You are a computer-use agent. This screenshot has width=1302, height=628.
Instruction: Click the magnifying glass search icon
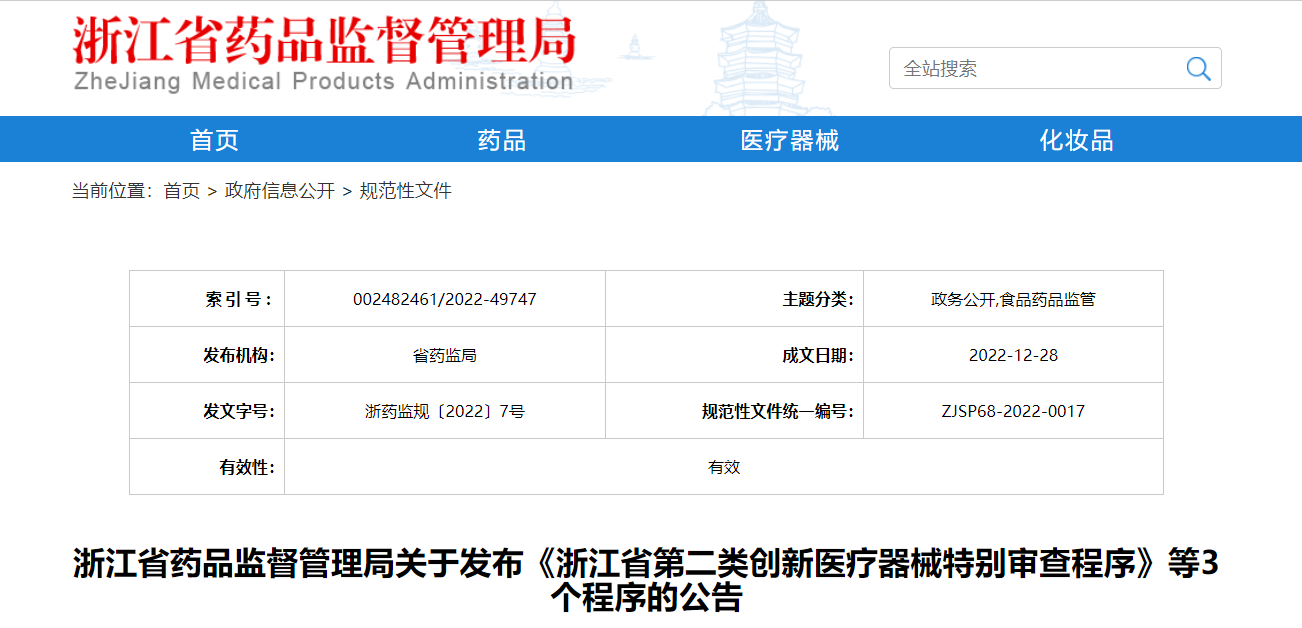[1198, 68]
